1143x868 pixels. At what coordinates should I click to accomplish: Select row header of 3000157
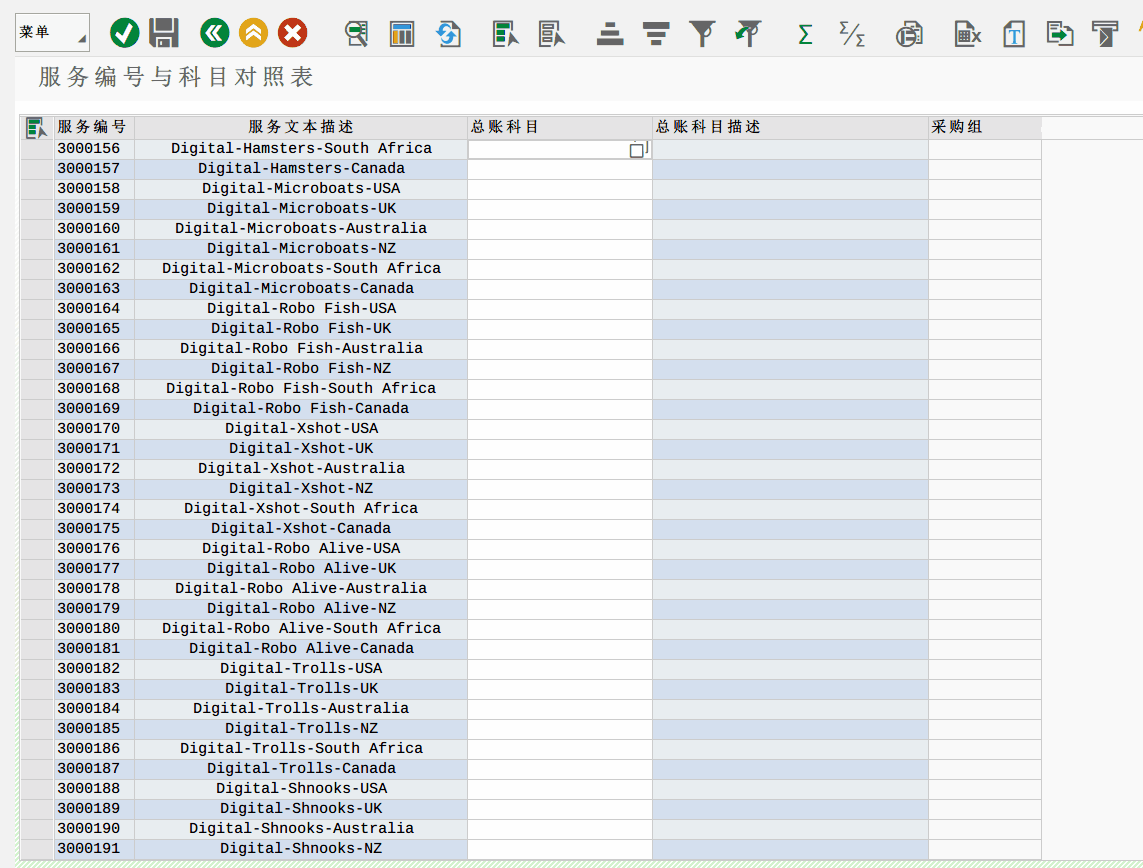click(36, 169)
